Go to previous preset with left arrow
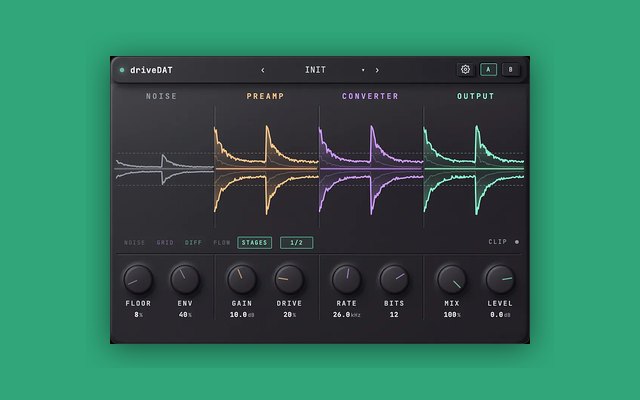640x400 pixels. click(263, 70)
